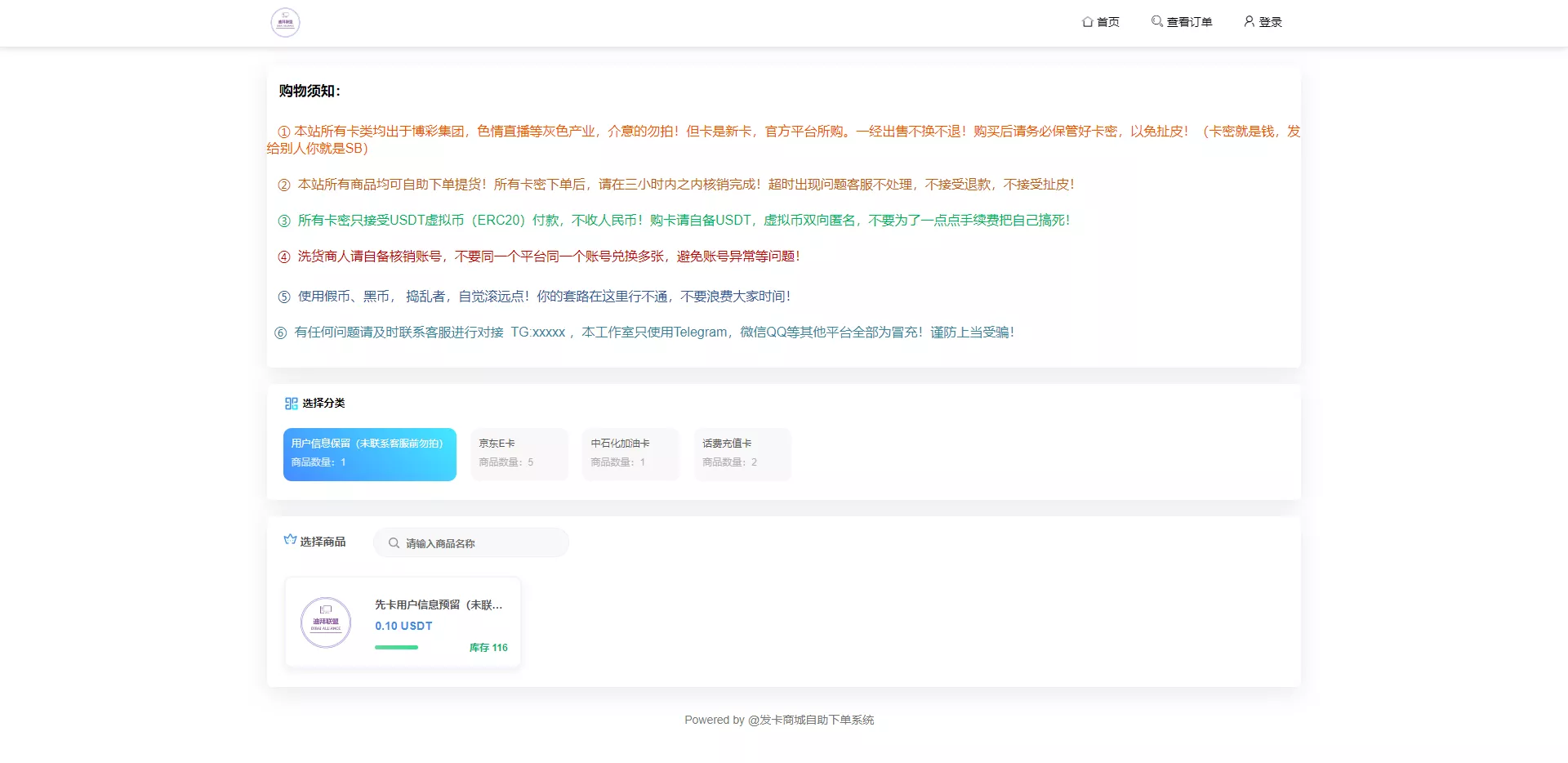Screen dimensions: 1568x763
Task: Select the 中石化加油卡 category
Action: tap(630, 454)
